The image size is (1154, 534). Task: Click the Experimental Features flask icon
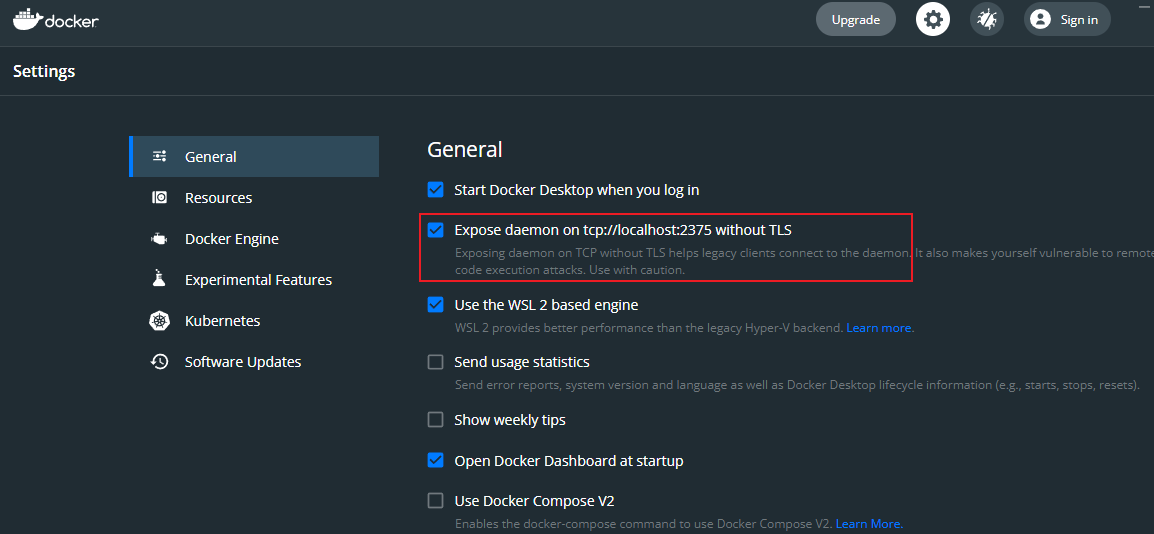click(x=159, y=280)
